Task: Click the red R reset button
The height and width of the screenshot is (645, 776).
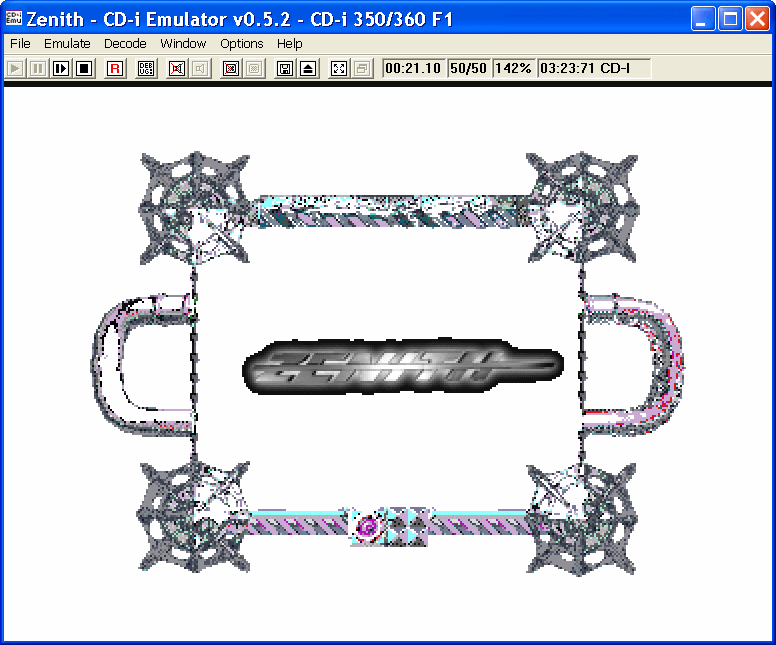Action: (x=115, y=68)
